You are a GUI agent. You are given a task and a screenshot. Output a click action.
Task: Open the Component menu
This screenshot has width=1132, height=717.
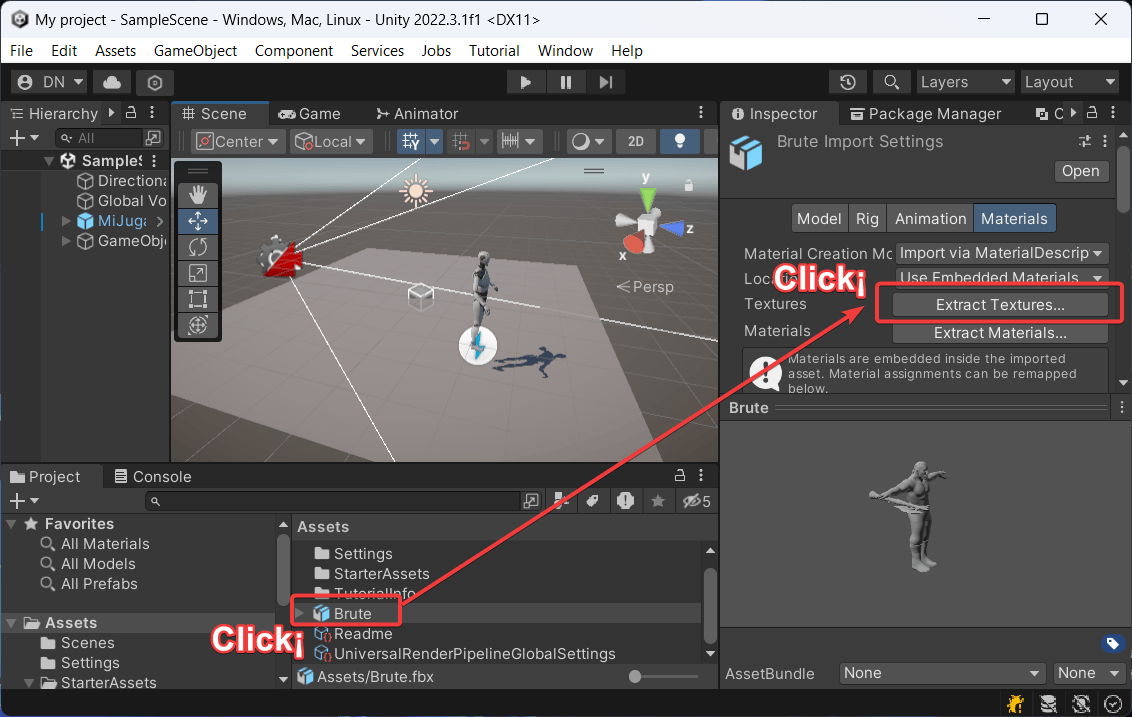pyautogui.click(x=294, y=51)
